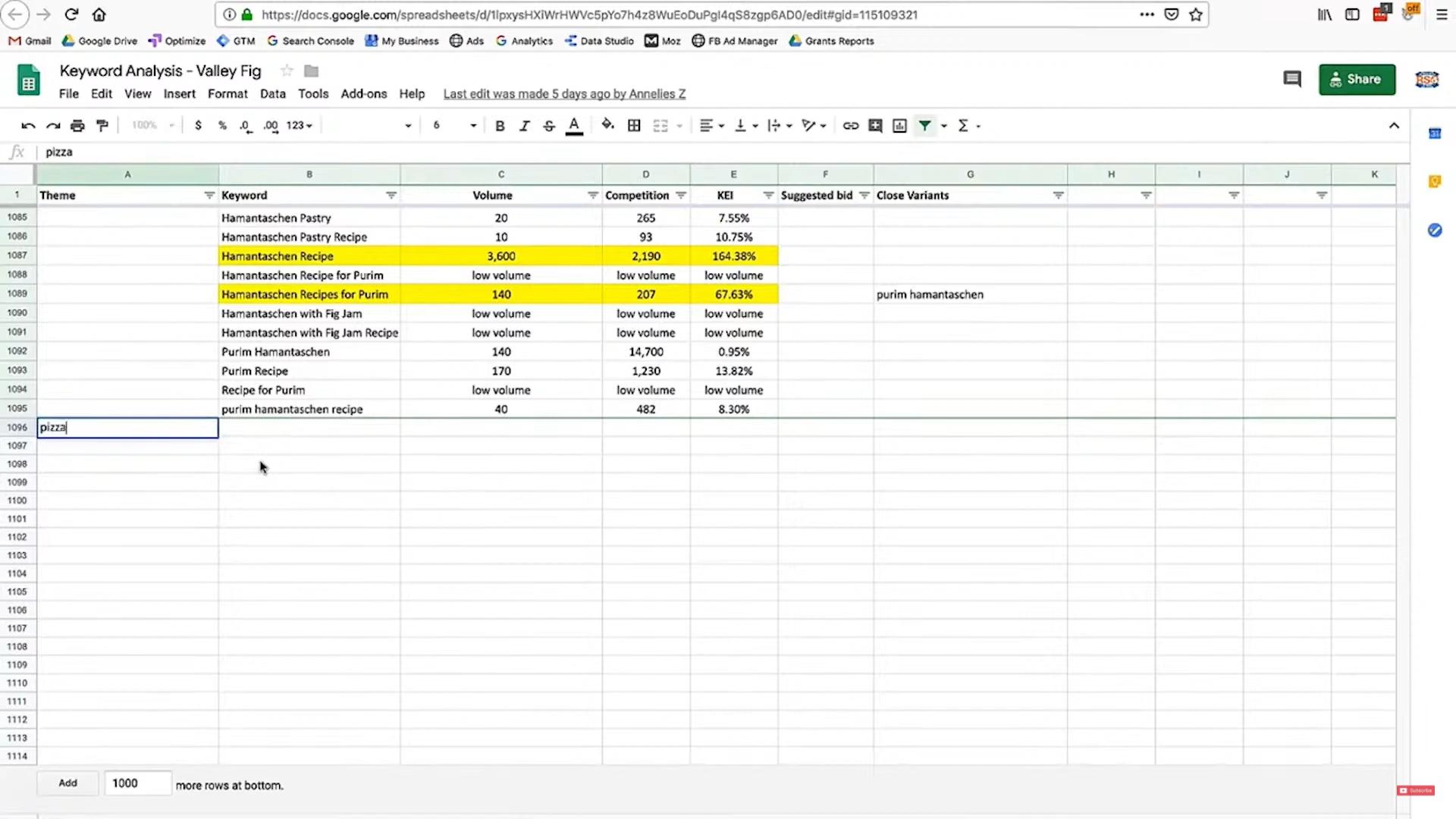Open the Keyword column filter dropdown
This screenshot has height=819, width=1456.
tap(391, 196)
